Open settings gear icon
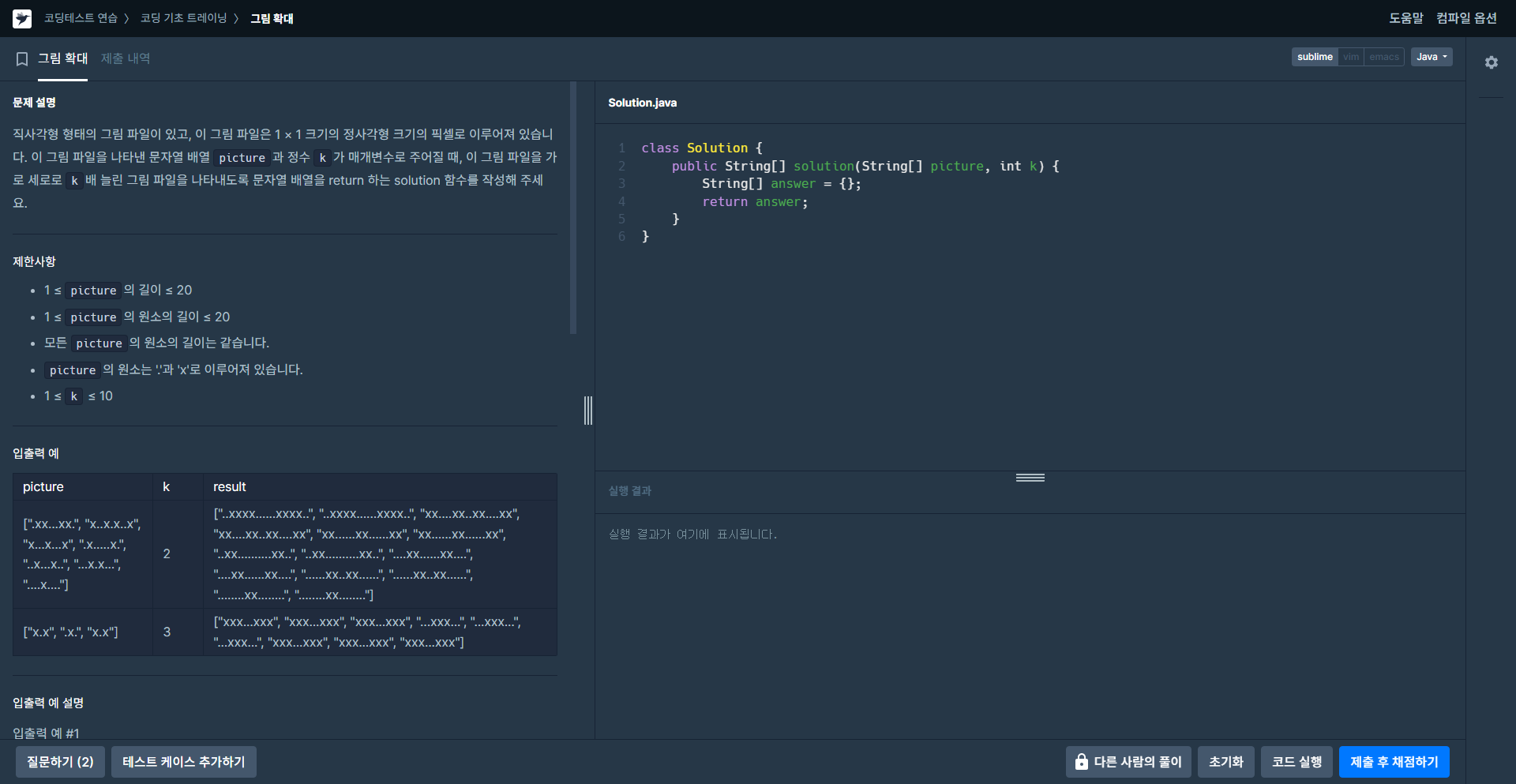Image resolution: width=1516 pixels, height=784 pixels. 1491,62
